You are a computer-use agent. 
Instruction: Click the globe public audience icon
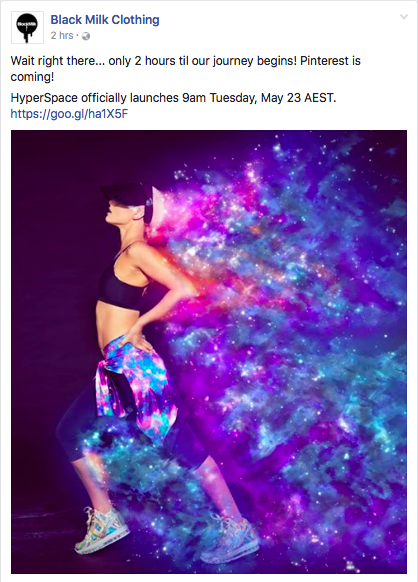[x=86, y=36]
